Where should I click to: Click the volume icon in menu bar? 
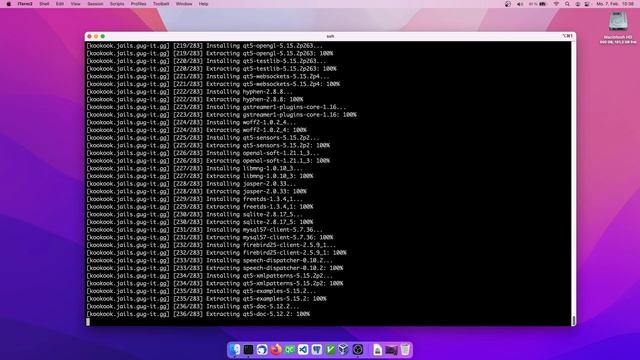520,4
